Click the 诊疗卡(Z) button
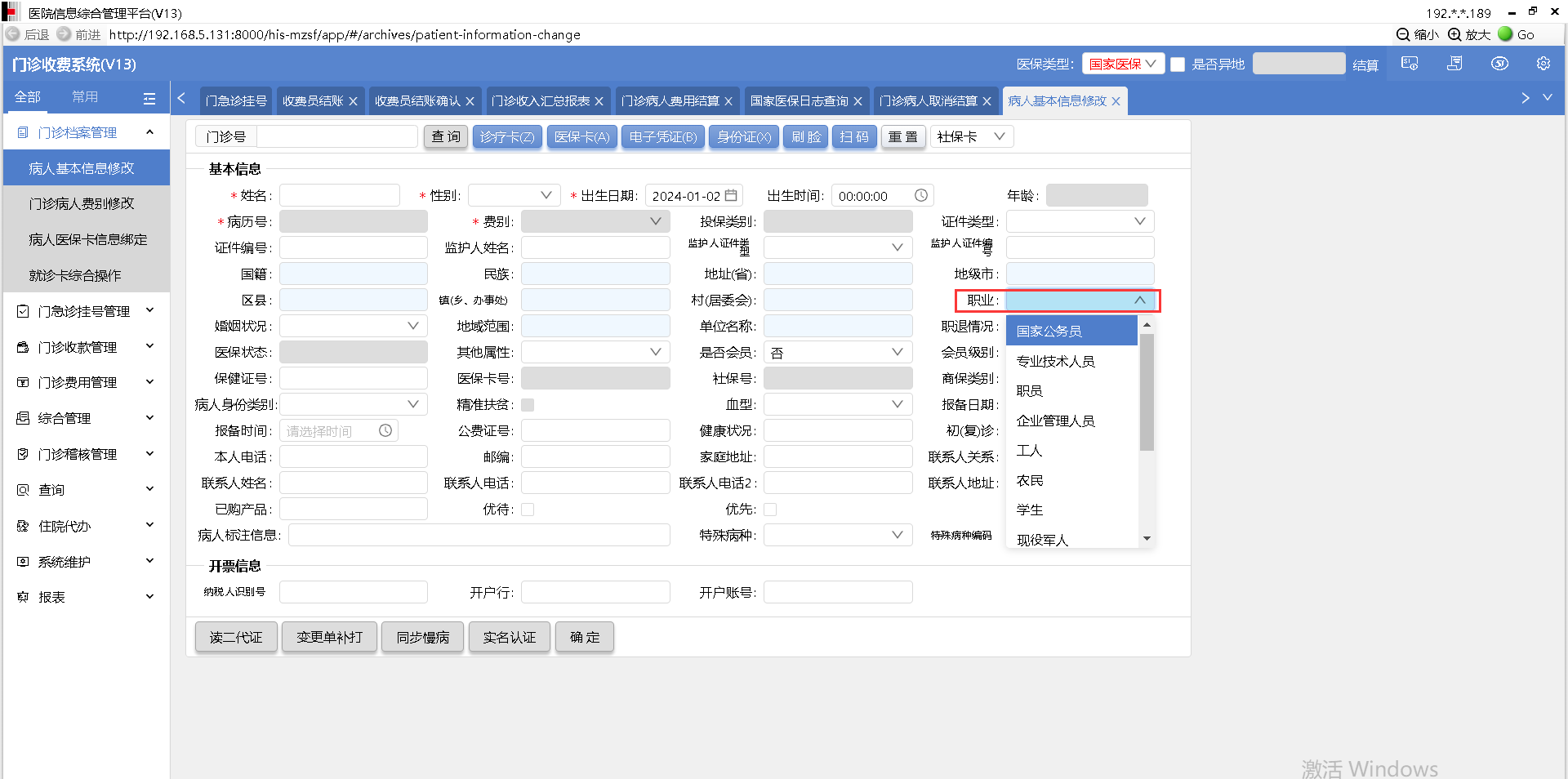 (x=507, y=136)
